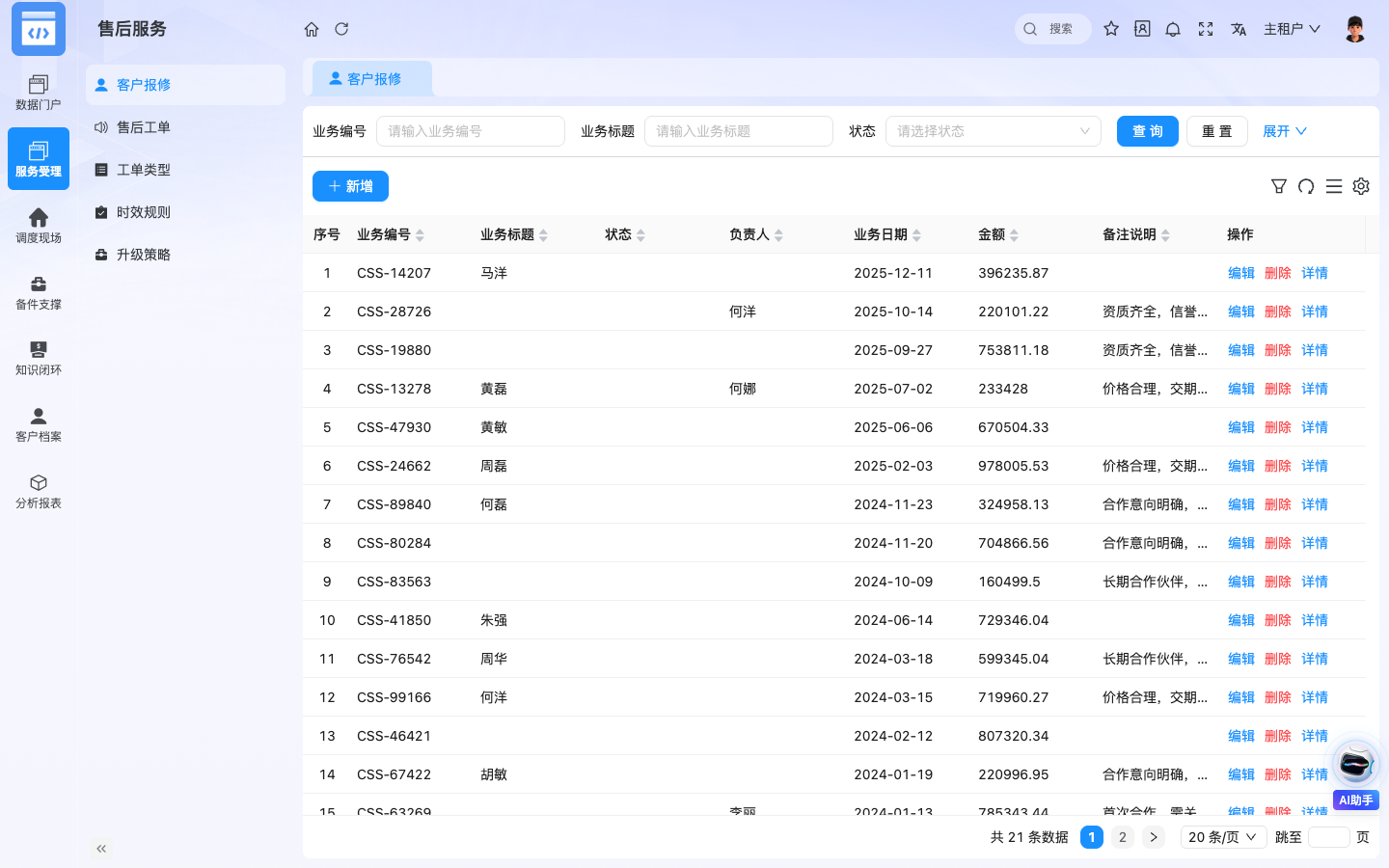This screenshot has height=868, width=1389.
Task: Open the 20 条/页 page size dropdown
Action: [x=1224, y=837]
